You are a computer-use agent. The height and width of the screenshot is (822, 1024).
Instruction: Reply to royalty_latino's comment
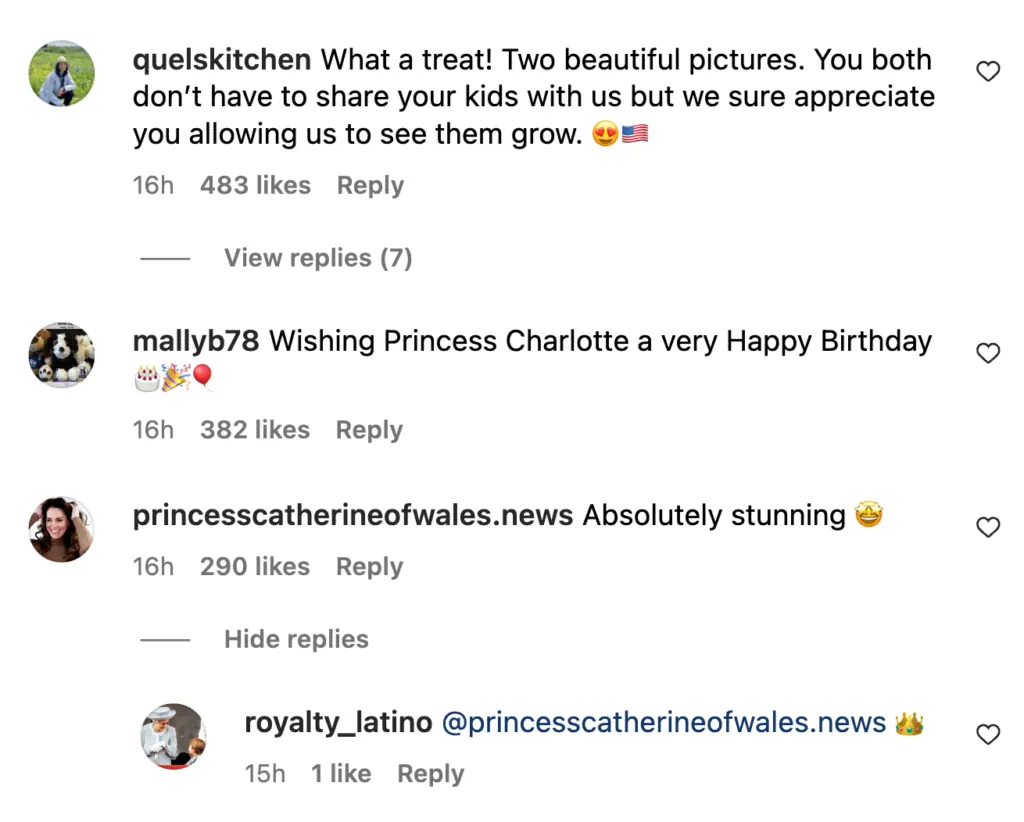(x=431, y=774)
